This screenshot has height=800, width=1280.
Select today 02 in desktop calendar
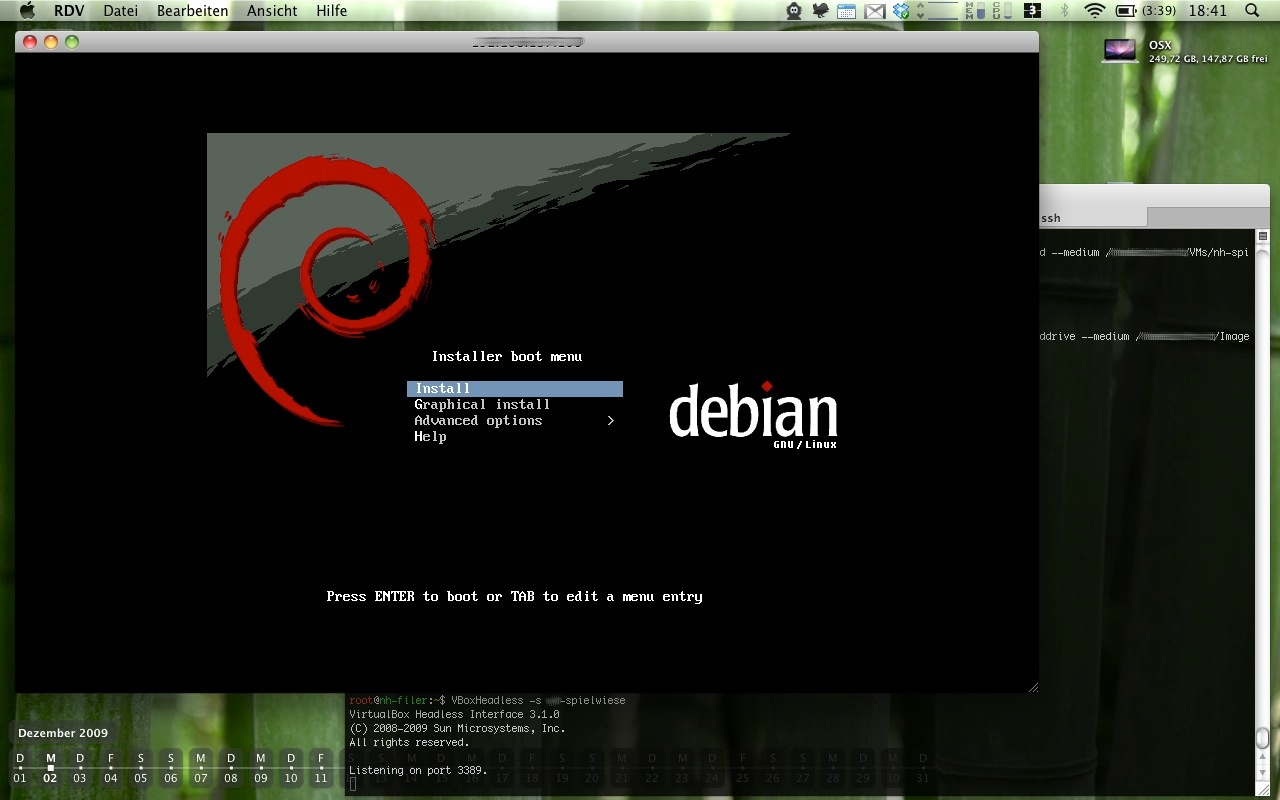[50, 769]
